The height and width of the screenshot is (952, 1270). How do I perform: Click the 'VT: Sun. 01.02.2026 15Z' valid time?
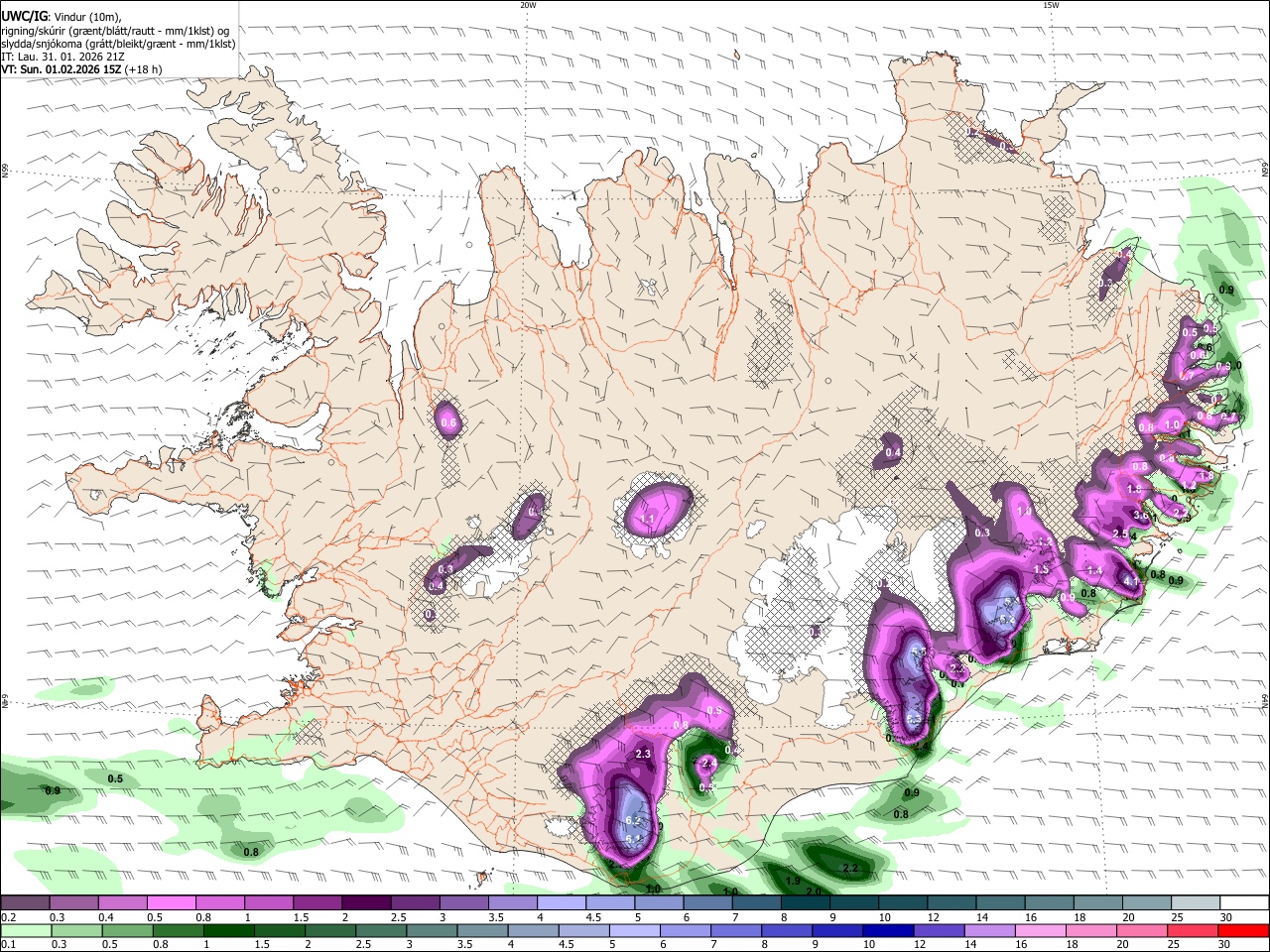pos(62,69)
